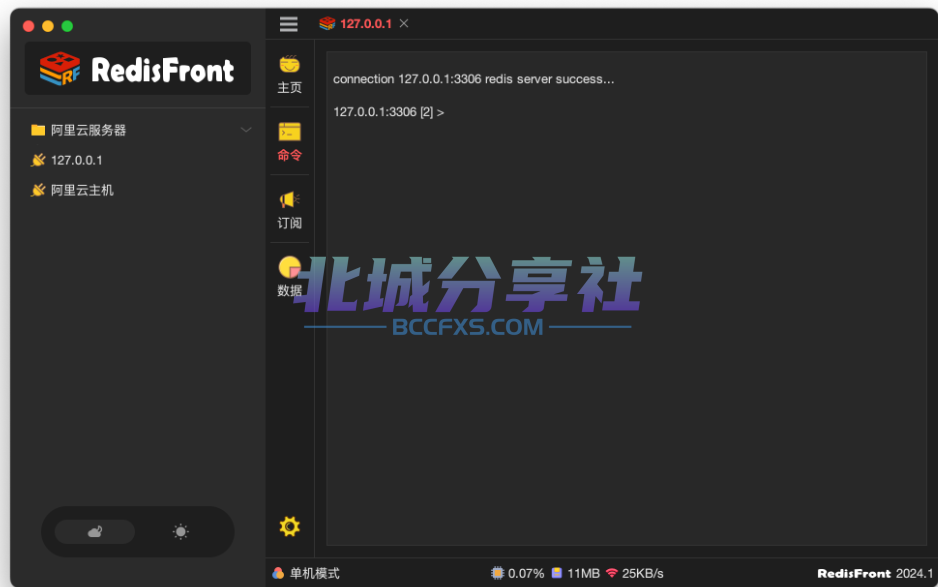Click the 单机模式 standalone mode indicator
This screenshot has width=938, height=587.
[x=306, y=573]
